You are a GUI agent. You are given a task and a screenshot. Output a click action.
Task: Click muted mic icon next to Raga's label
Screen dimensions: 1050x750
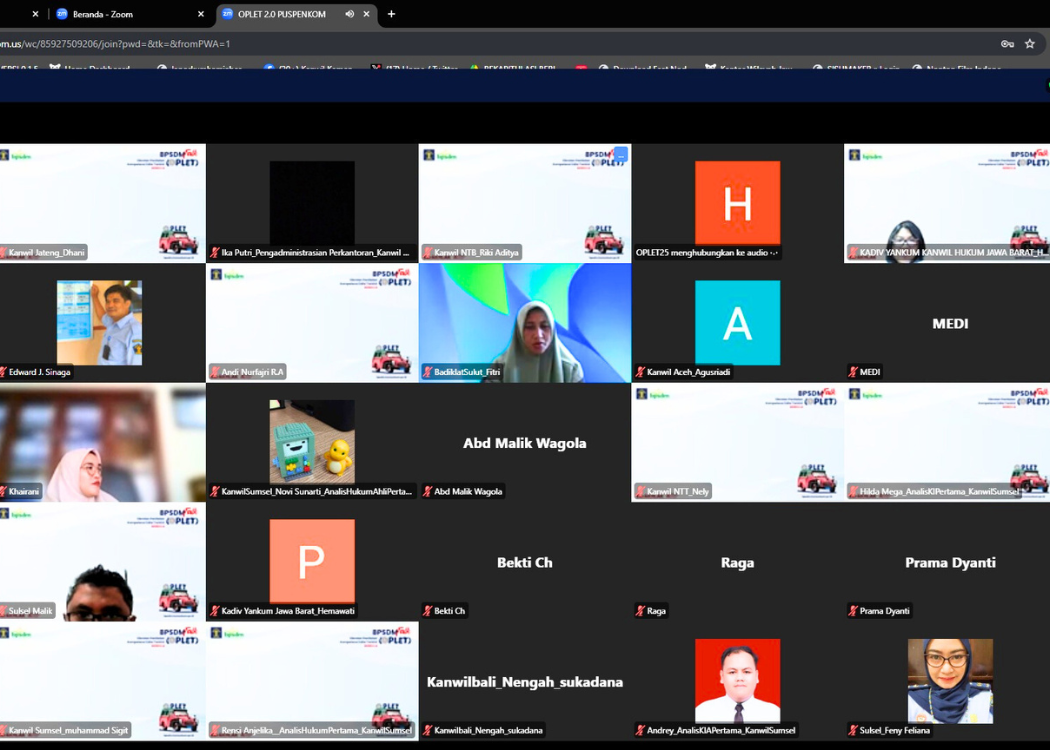[x=640, y=611]
